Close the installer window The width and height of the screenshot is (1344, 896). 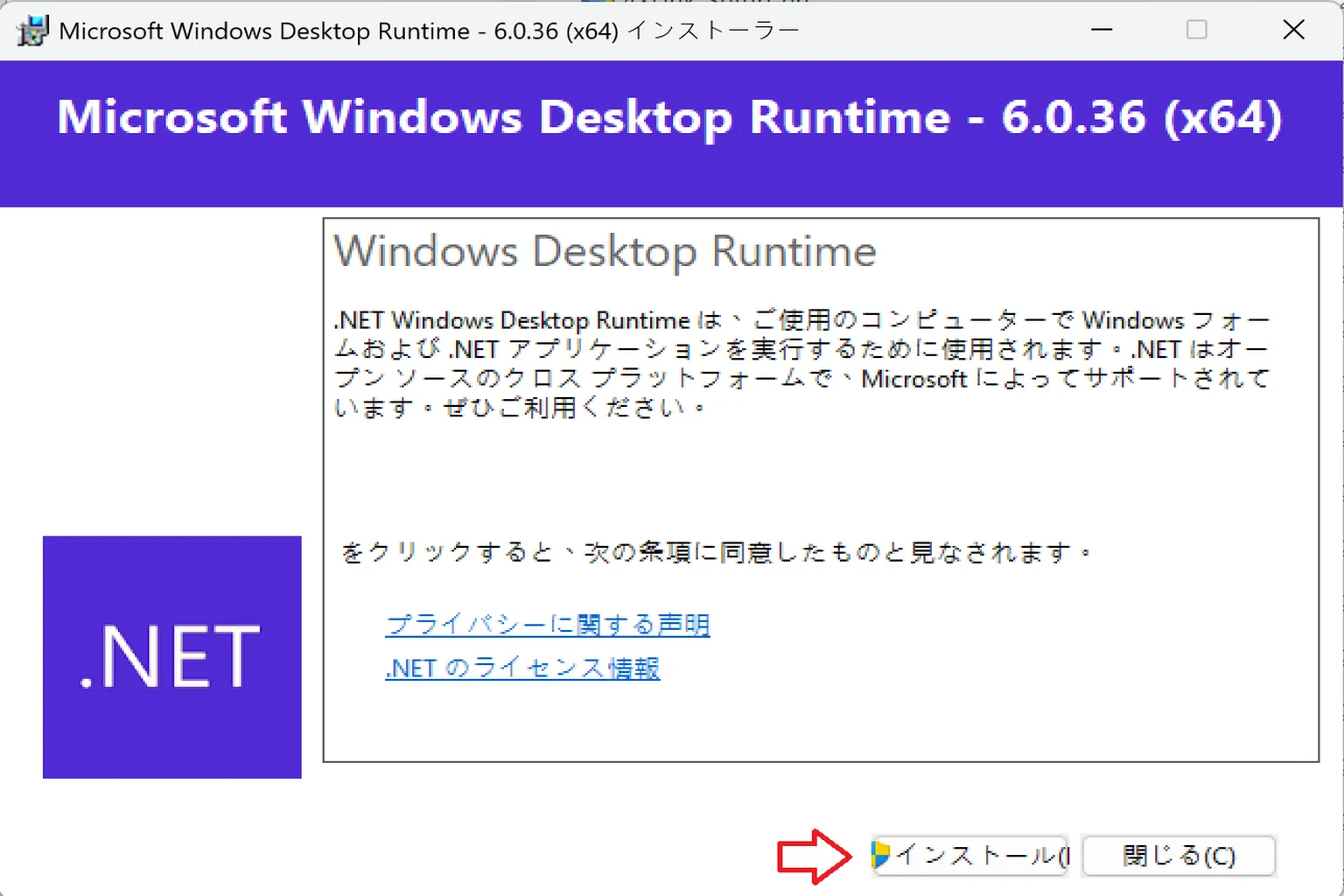click(x=1294, y=30)
